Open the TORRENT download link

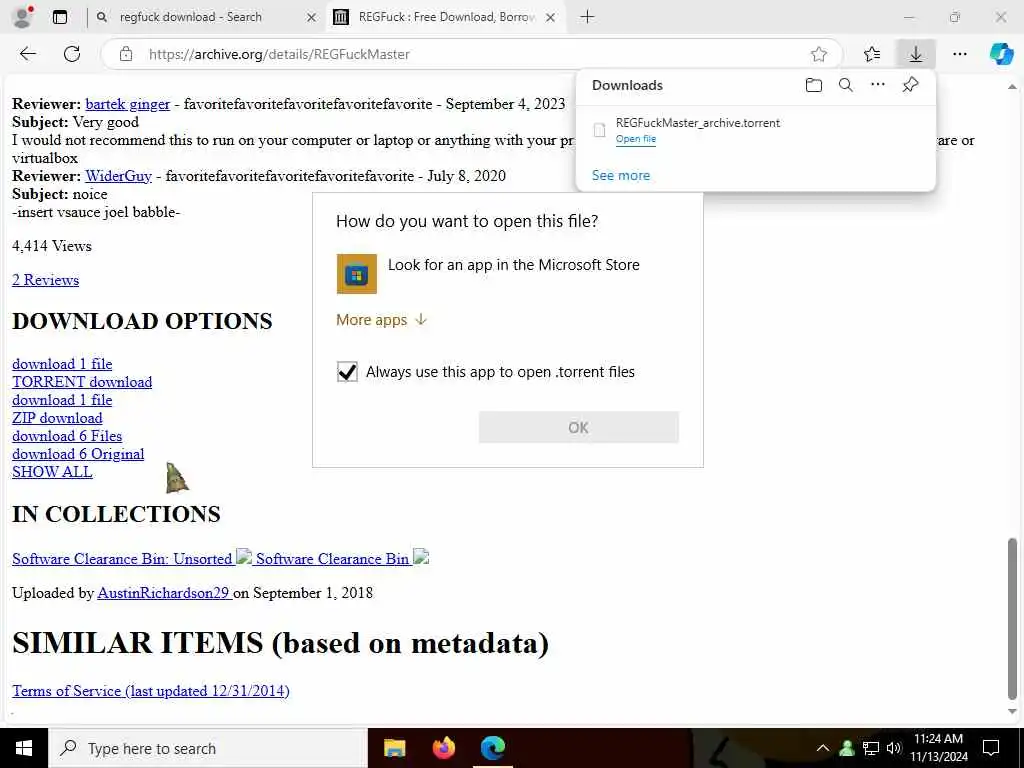[82, 382]
